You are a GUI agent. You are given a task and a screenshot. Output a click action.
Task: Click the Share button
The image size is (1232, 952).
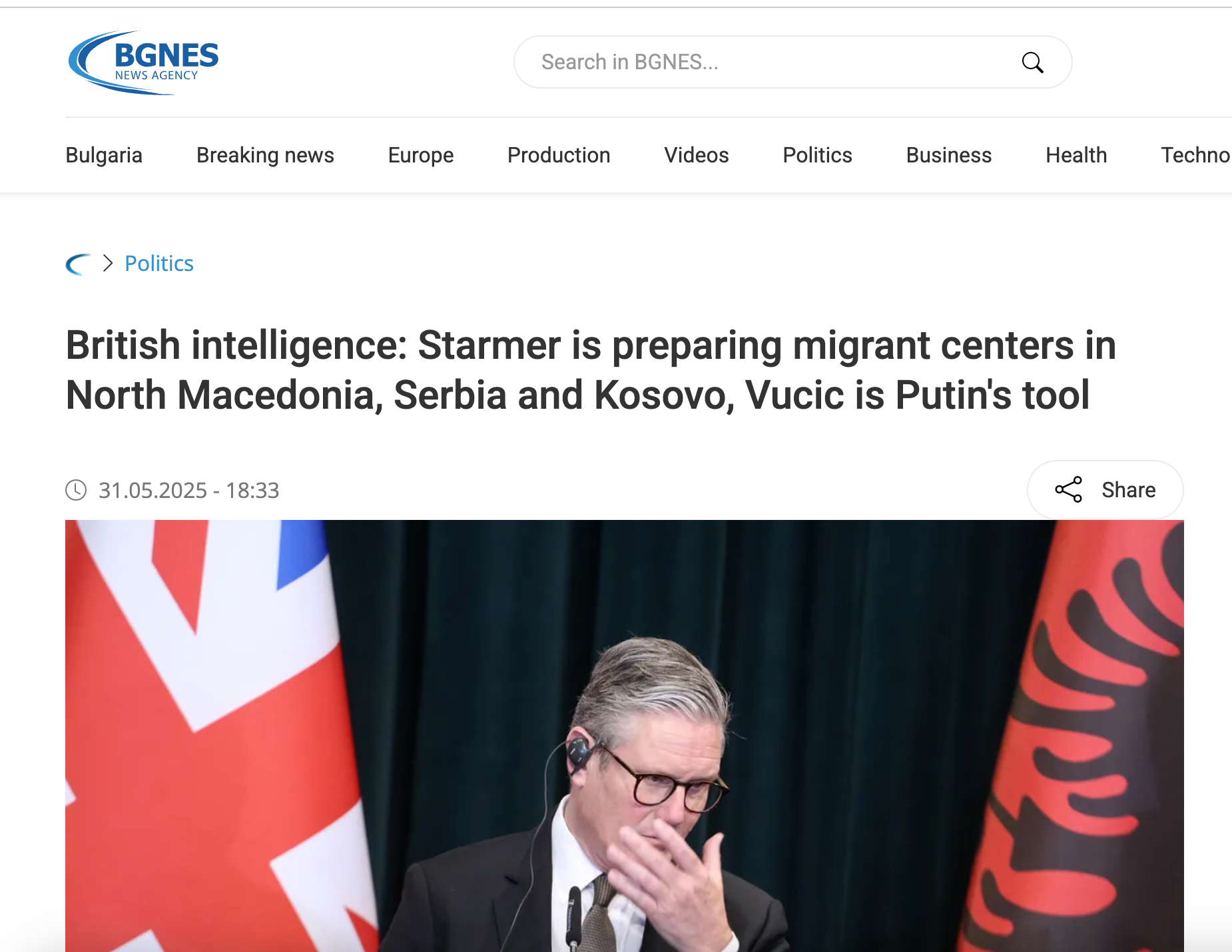point(1105,490)
